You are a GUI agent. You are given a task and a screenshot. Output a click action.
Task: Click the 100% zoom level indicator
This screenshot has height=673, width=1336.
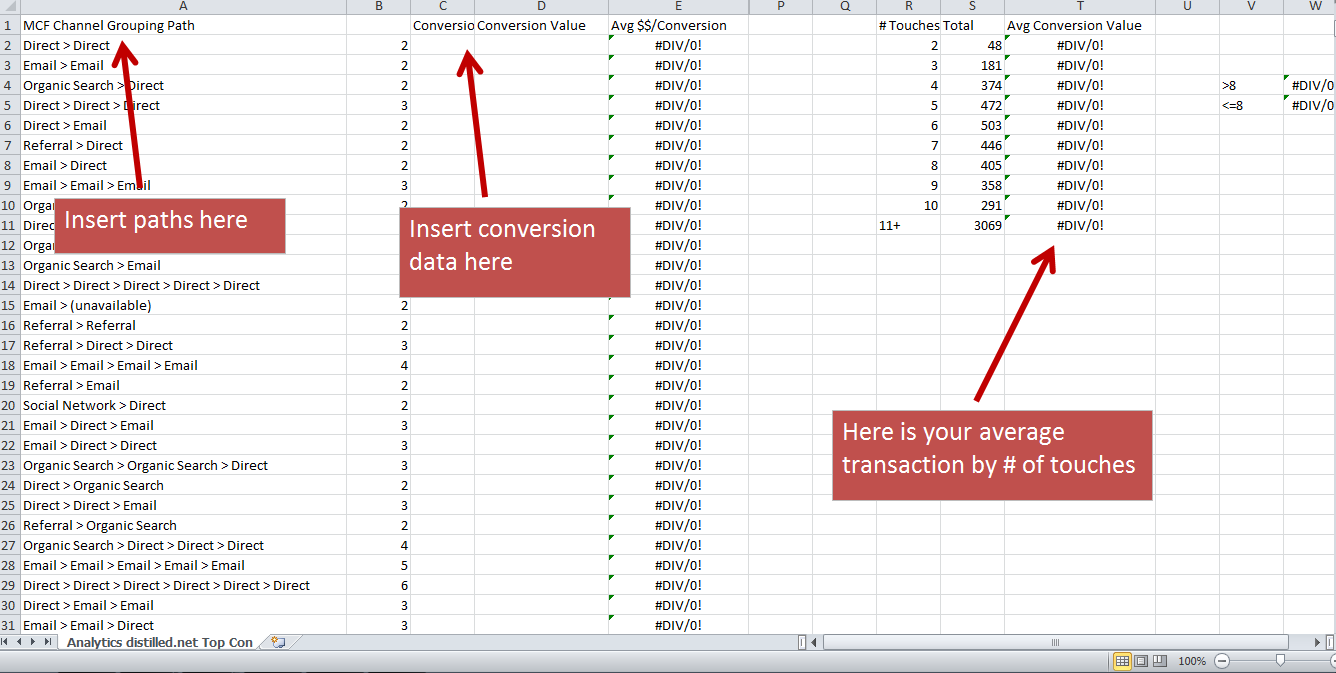1191,661
